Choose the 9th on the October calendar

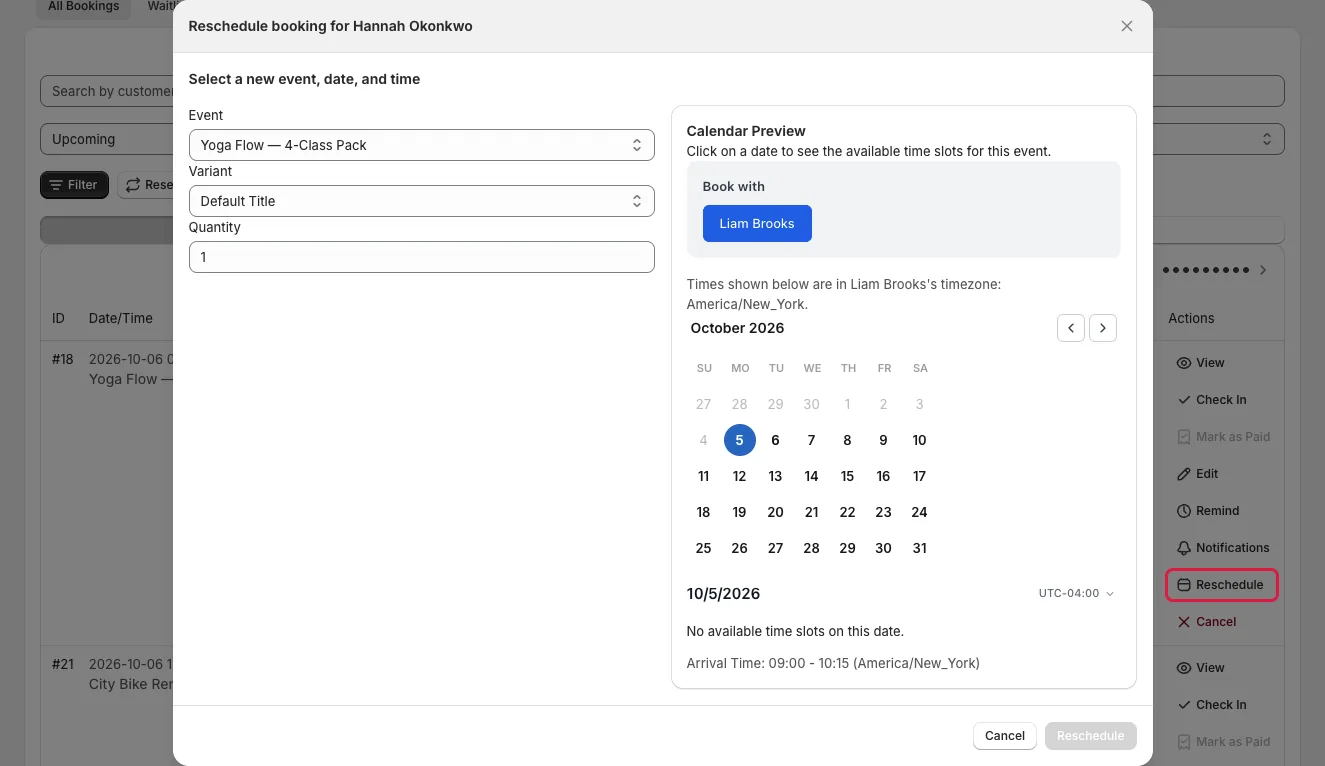[884, 440]
